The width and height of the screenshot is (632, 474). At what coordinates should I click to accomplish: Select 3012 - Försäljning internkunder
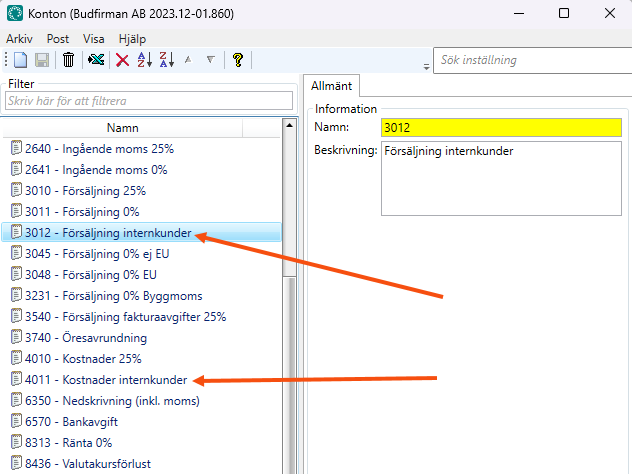point(141,233)
